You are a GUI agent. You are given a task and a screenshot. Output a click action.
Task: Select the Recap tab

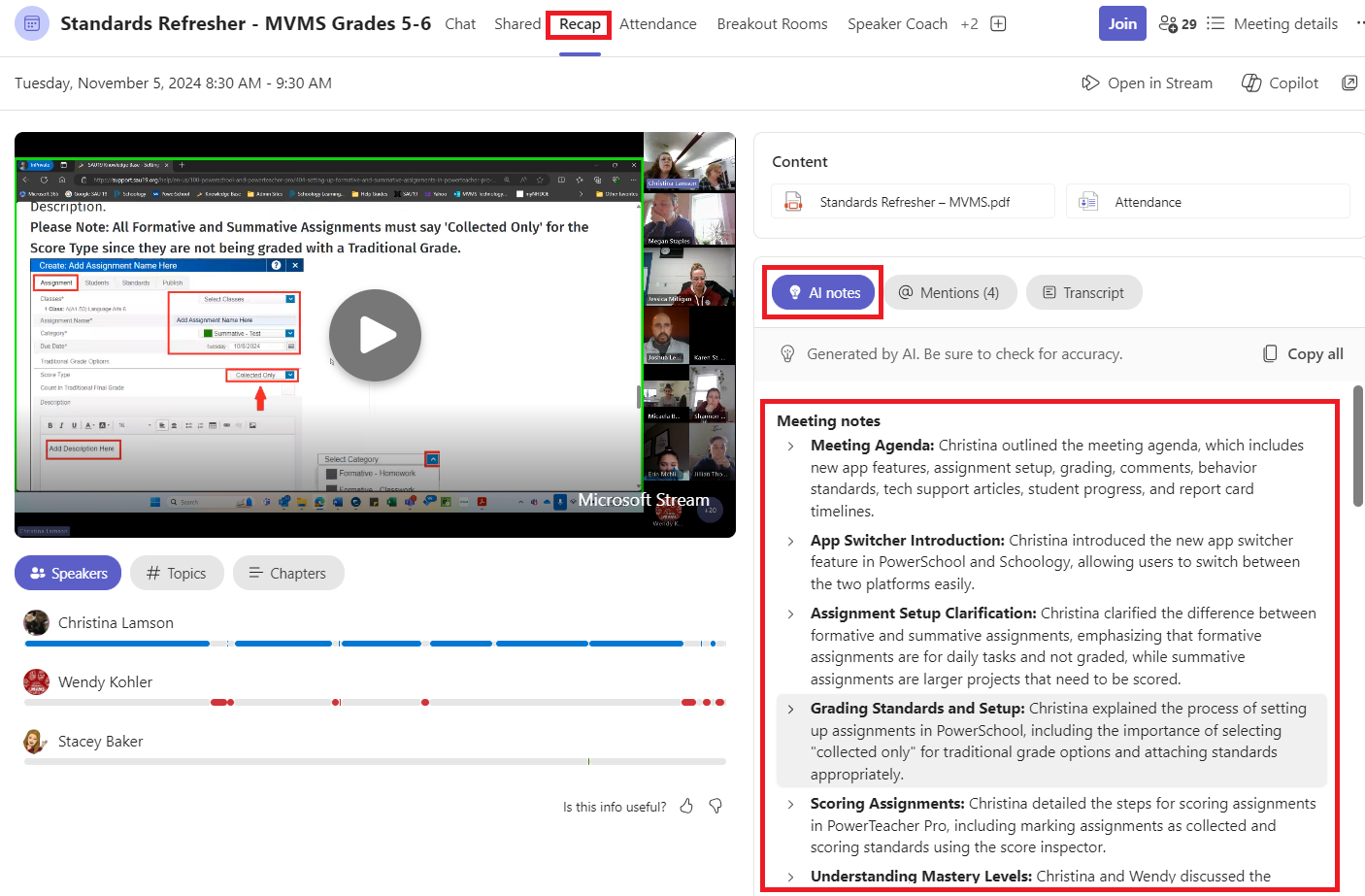tap(580, 24)
